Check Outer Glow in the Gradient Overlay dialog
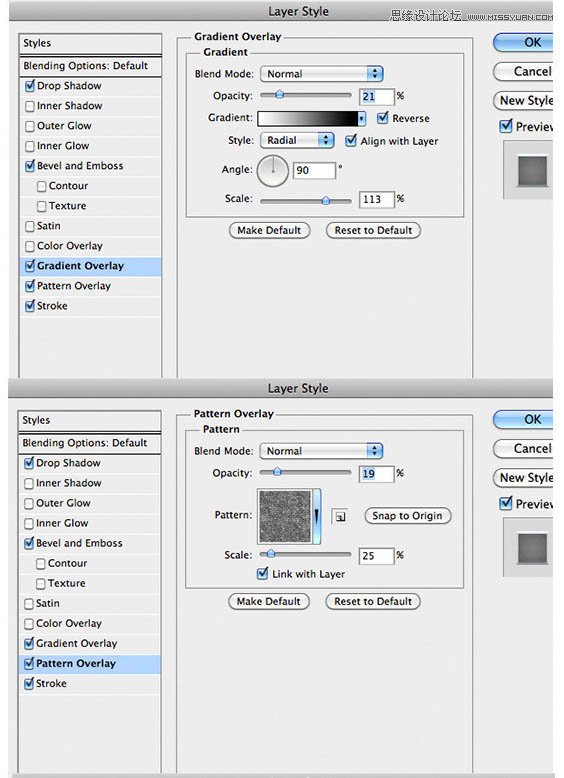This screenshot has width=564, height=778. (30, 126)
